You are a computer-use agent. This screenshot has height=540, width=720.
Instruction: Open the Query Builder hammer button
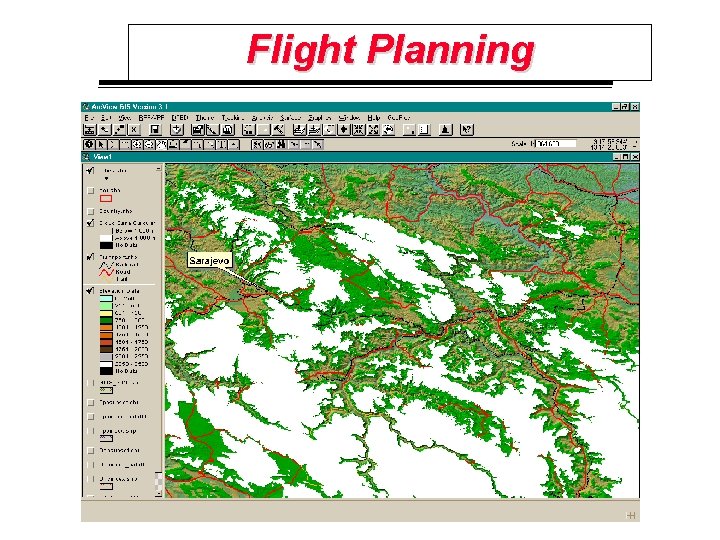pyautogui.click(x=279, y=130)
